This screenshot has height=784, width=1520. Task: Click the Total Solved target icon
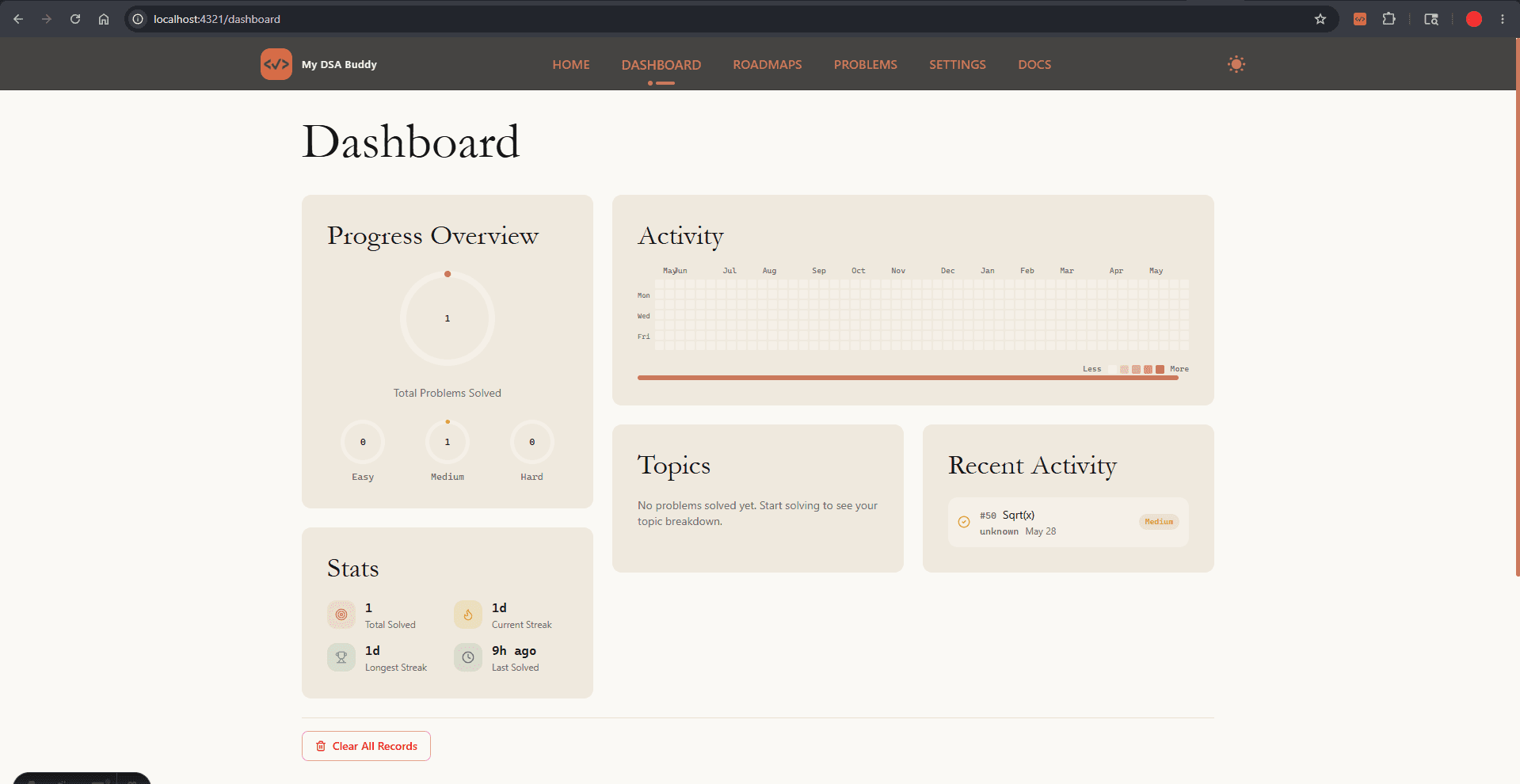341,615
